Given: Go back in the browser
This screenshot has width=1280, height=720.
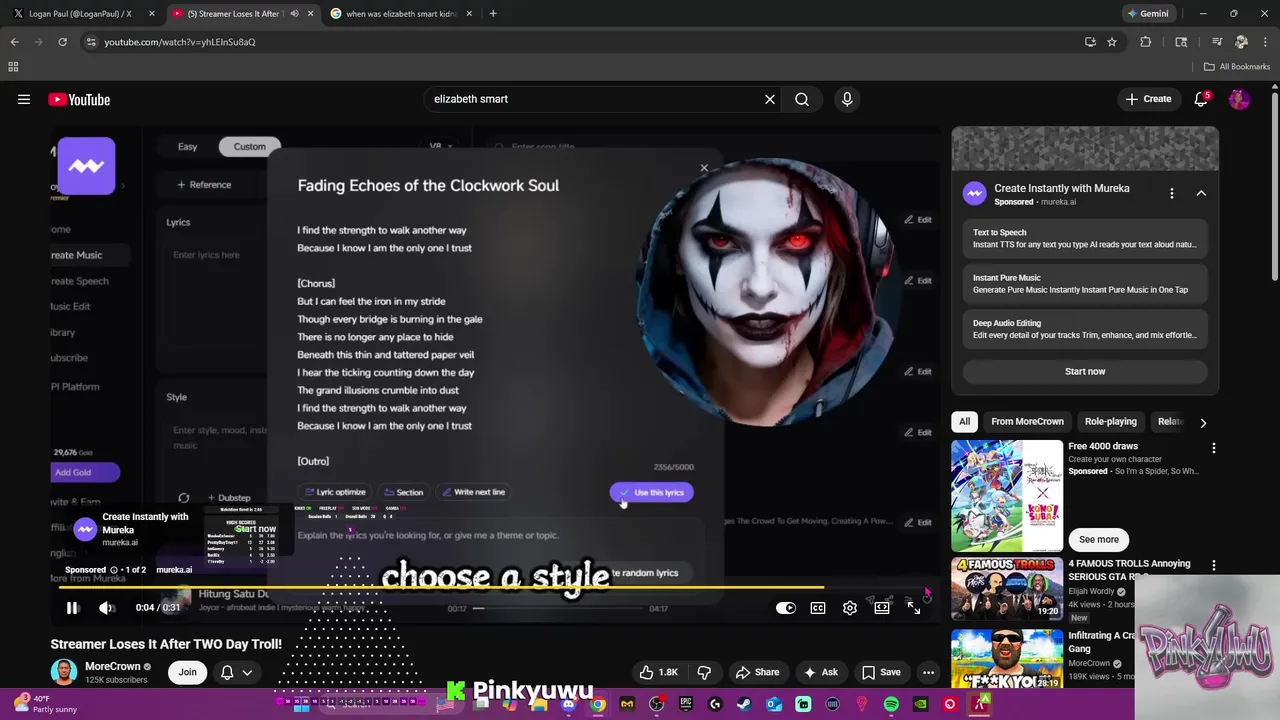Looking at the screenshot, I should pyautogui.click(x=15, y=42).
